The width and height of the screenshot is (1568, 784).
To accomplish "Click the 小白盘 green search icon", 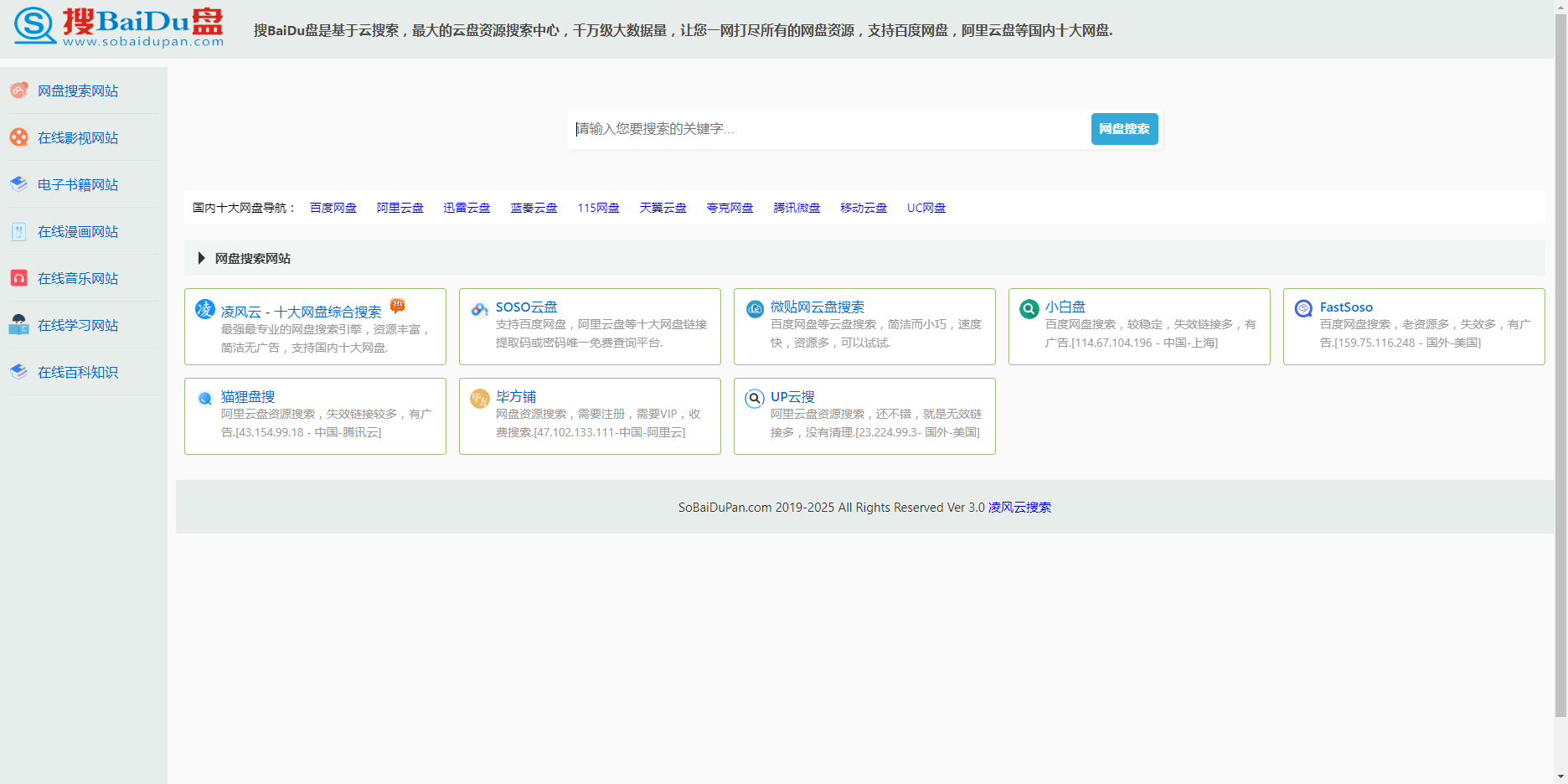I will tap(1029, 309).
